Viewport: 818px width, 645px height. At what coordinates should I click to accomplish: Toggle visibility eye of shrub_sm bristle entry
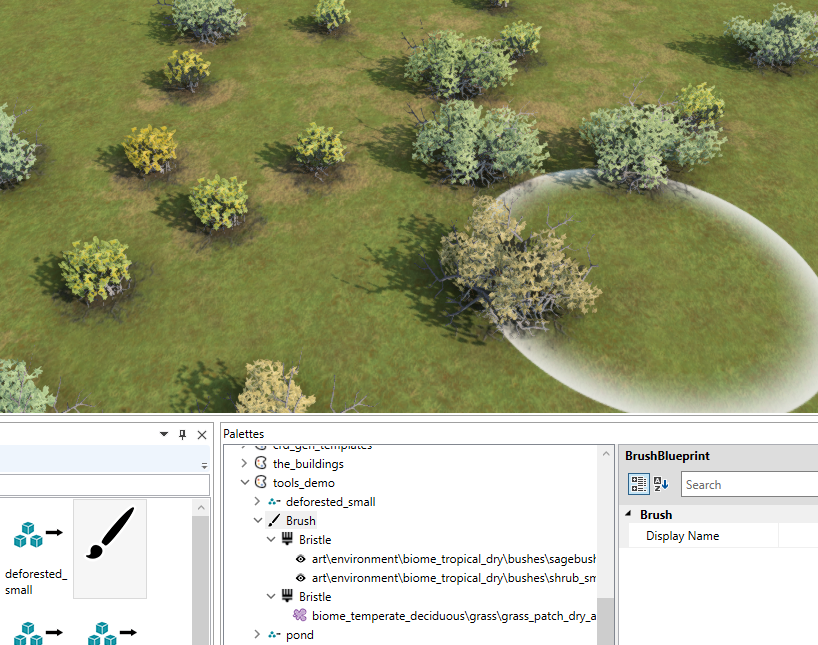pos(300,578)
